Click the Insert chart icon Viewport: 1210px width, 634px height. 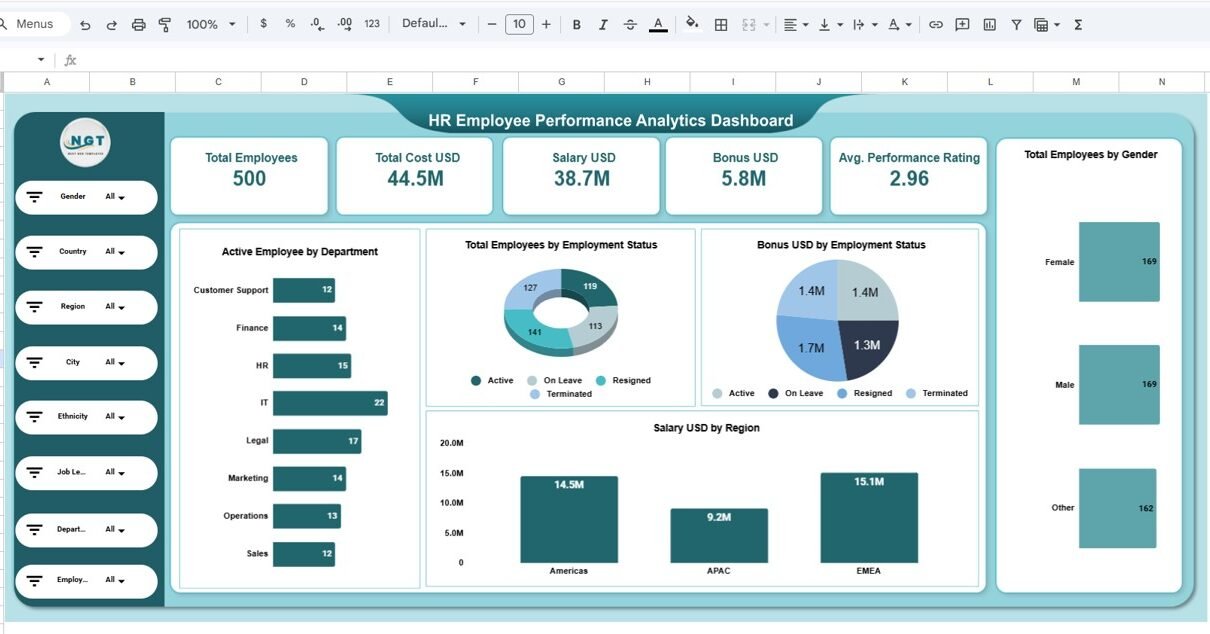point(989,24)
